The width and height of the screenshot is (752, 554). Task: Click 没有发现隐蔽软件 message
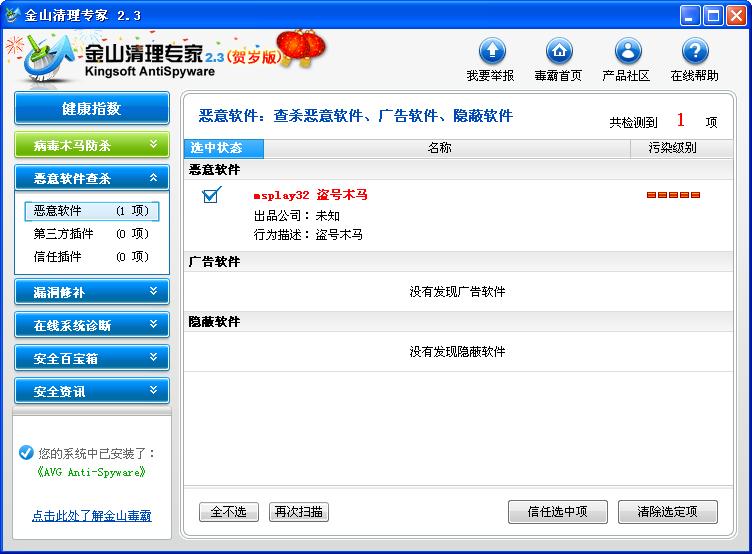click(457, 352)
